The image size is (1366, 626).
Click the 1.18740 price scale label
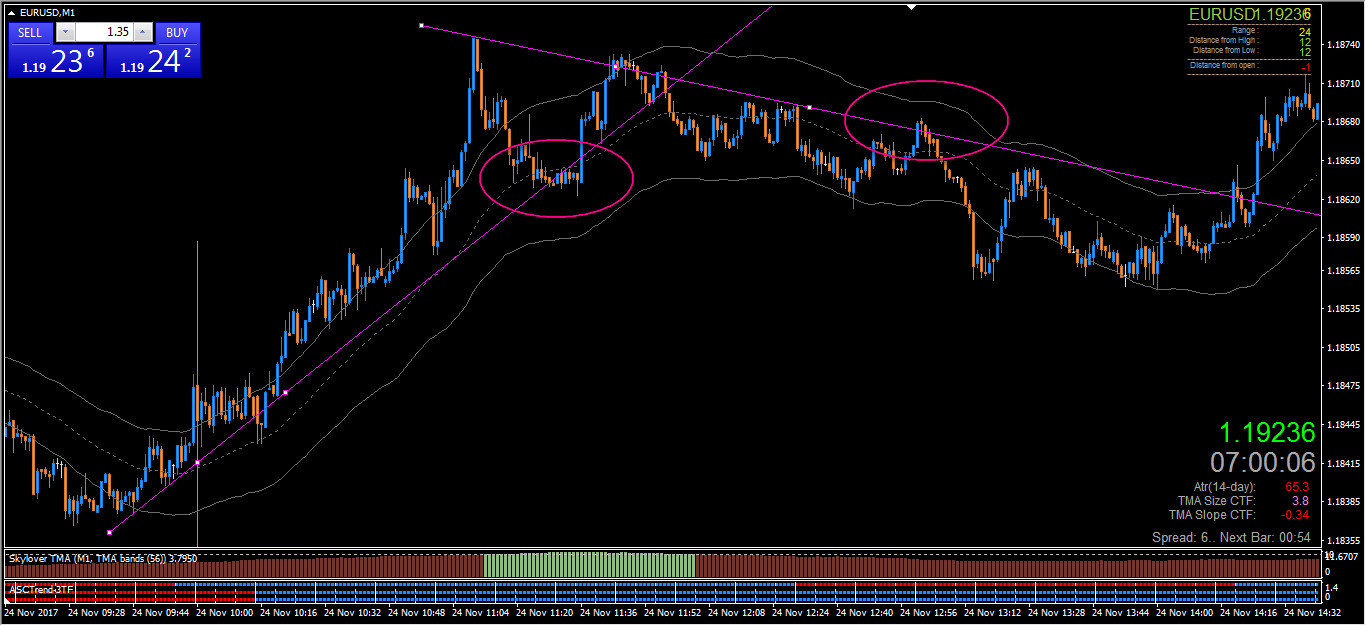coord(1342,46)
